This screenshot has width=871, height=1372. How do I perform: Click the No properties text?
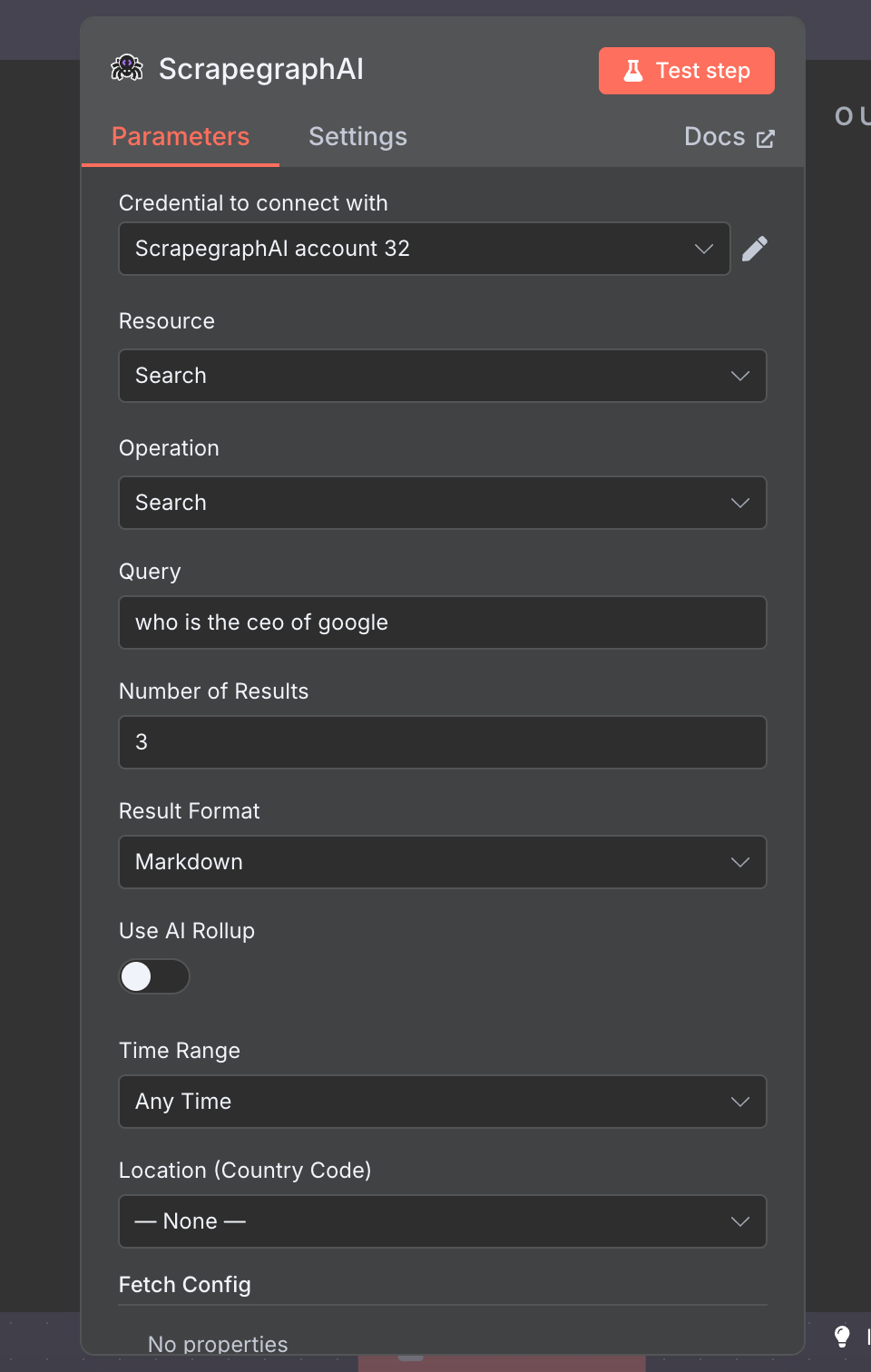[218, 1345]
